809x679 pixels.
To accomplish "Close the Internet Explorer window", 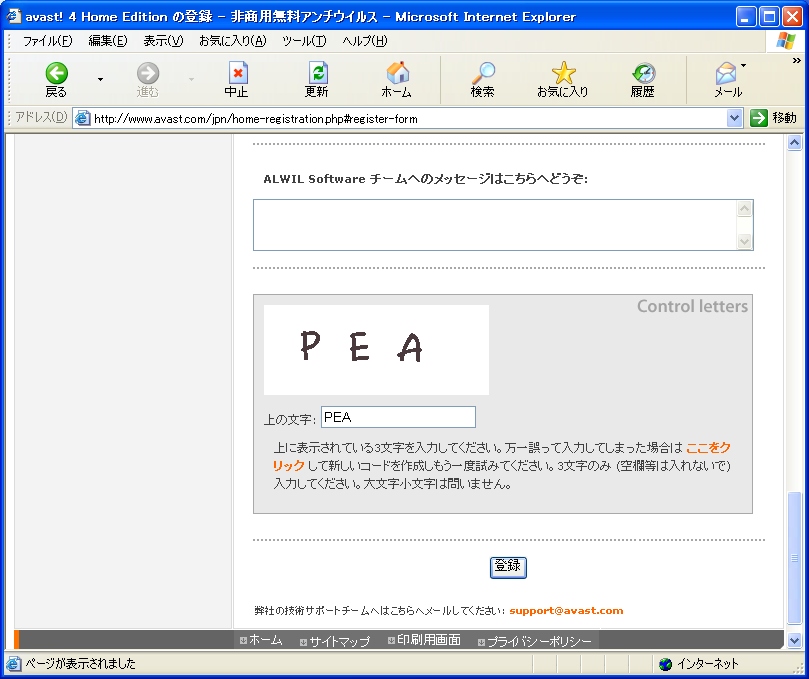I will point(792,17).
